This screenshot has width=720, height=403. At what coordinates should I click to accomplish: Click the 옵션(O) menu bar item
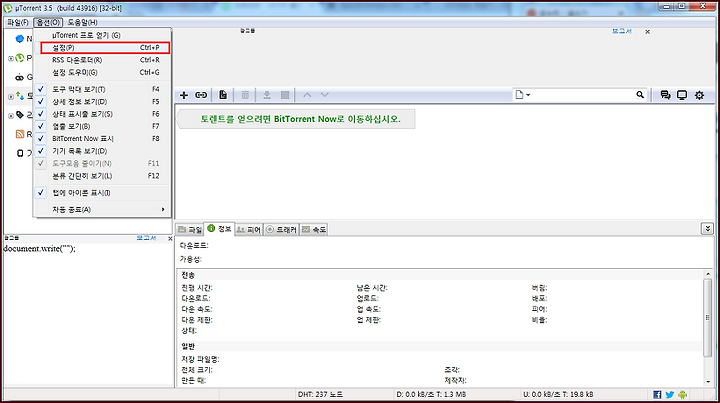pos(48,22)
